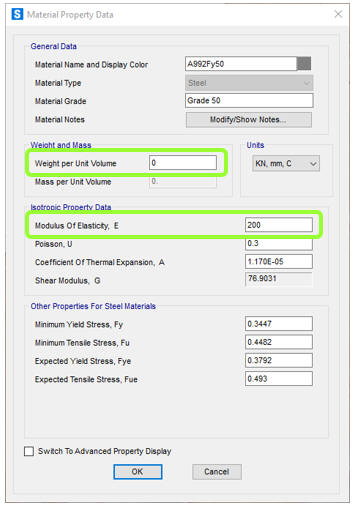This screenshot has height=506, width=362.
Task: Open the Units dropdown KN, mm, C
Action: 286,163
